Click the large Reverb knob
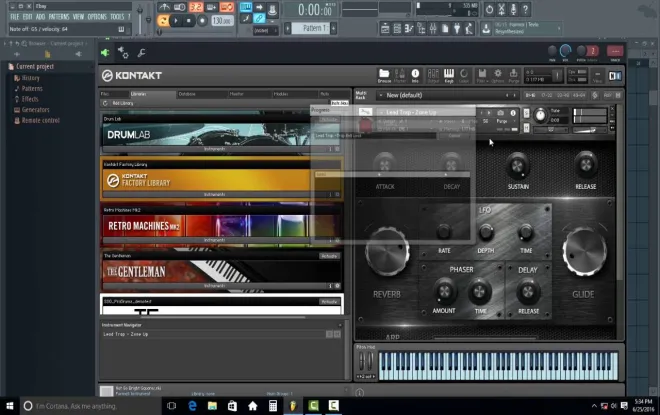The height and width of the screenshot is (415, 660). tap(387, 251)
